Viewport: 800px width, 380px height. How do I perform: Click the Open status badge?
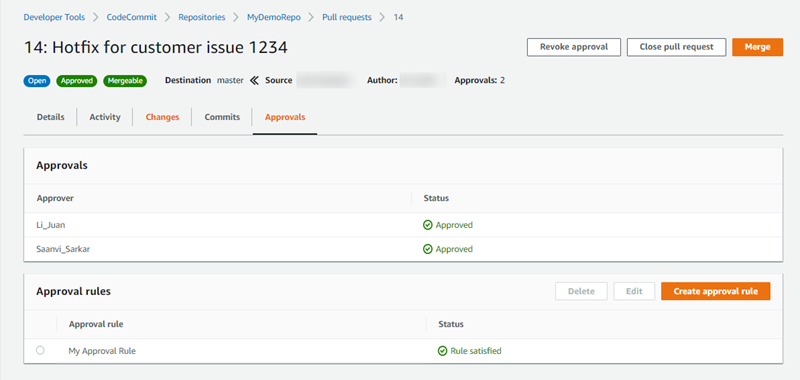click(37, 81)
